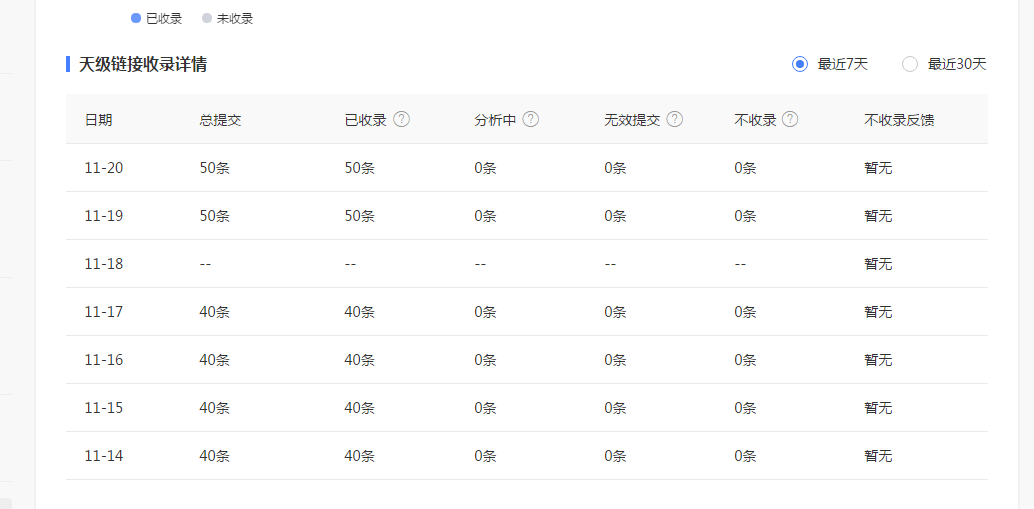Select the 11-16 date cell
This screenshot has height=509, width=1034.
pyautogui.click(x=104, y=360)
